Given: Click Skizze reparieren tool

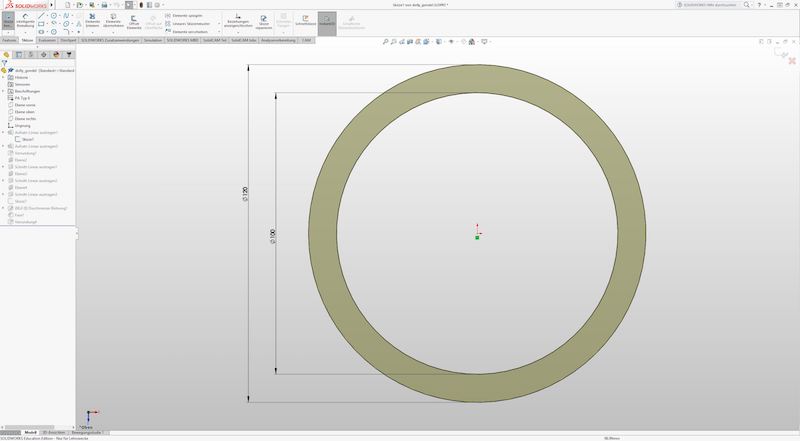Looking at the screenshot, I should [x=264, y=20].
